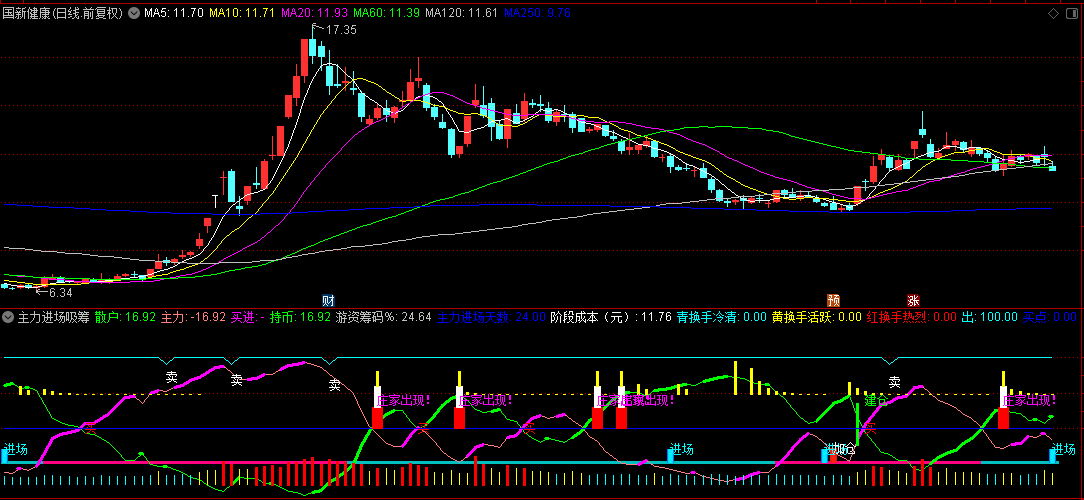This screenshot has height=500, width=1084.
Task: Open the 预 forecast event marker
Action: 834,301
